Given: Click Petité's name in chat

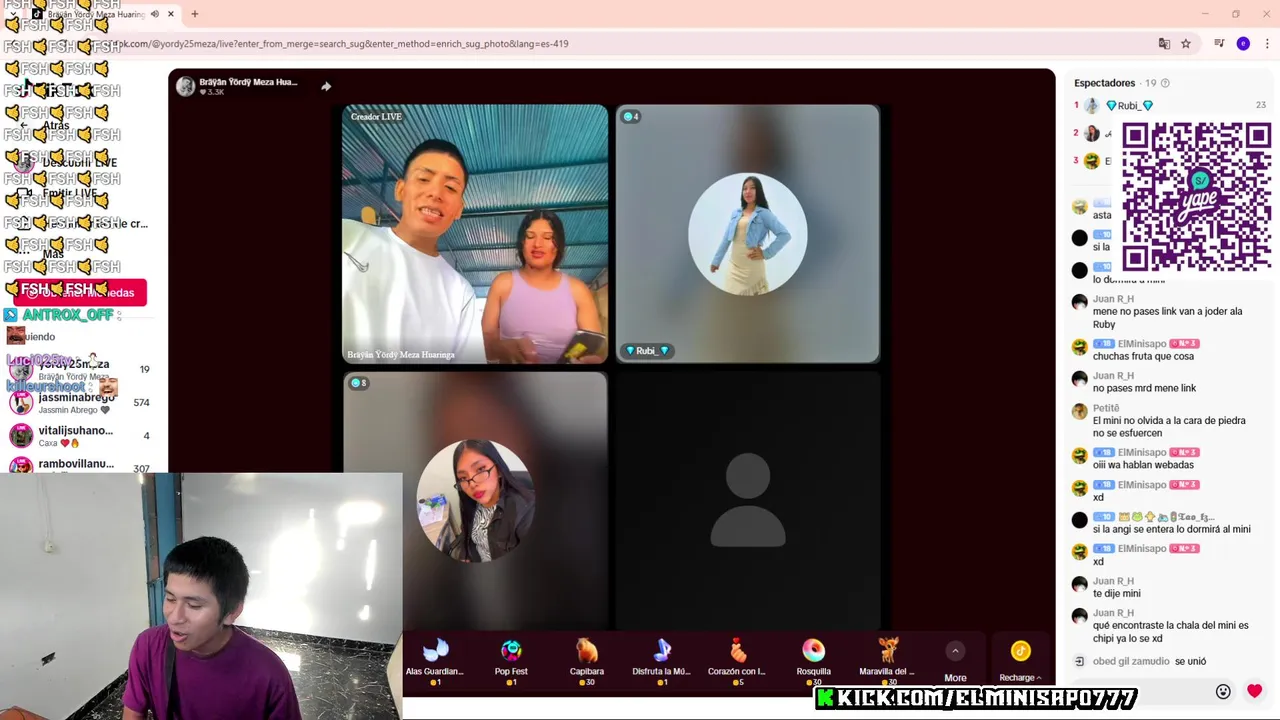Looking at the screenshot, I should click(1106, 408).
